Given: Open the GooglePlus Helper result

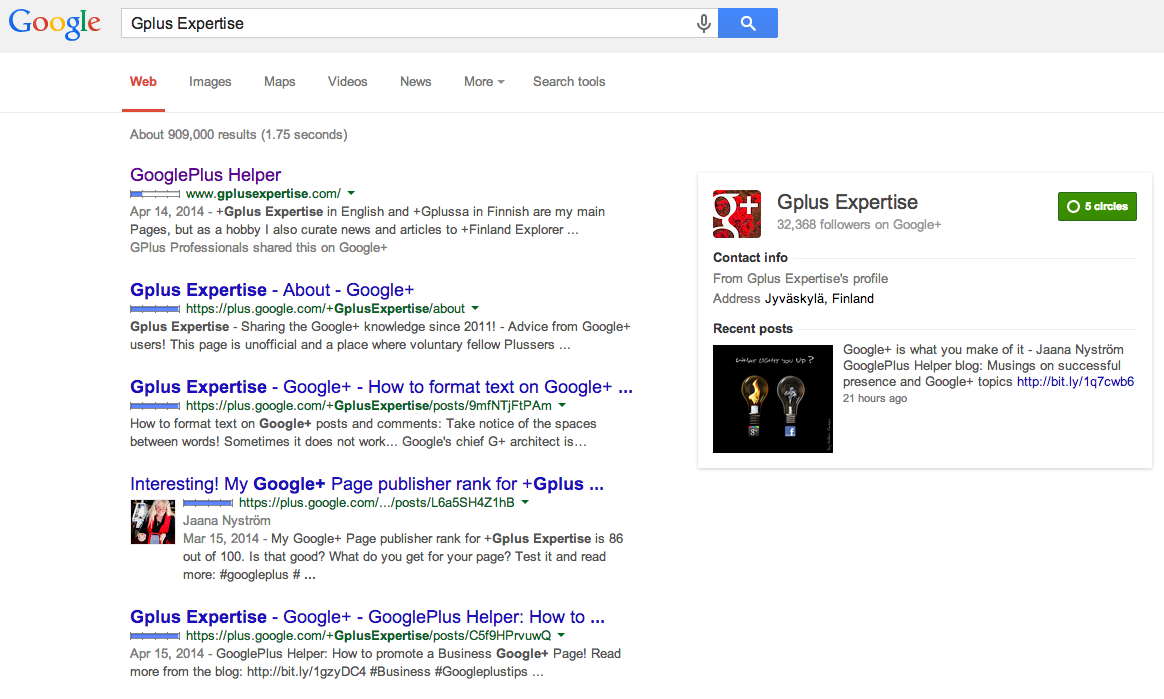Looking at the screenshot, I should point(206,174).
